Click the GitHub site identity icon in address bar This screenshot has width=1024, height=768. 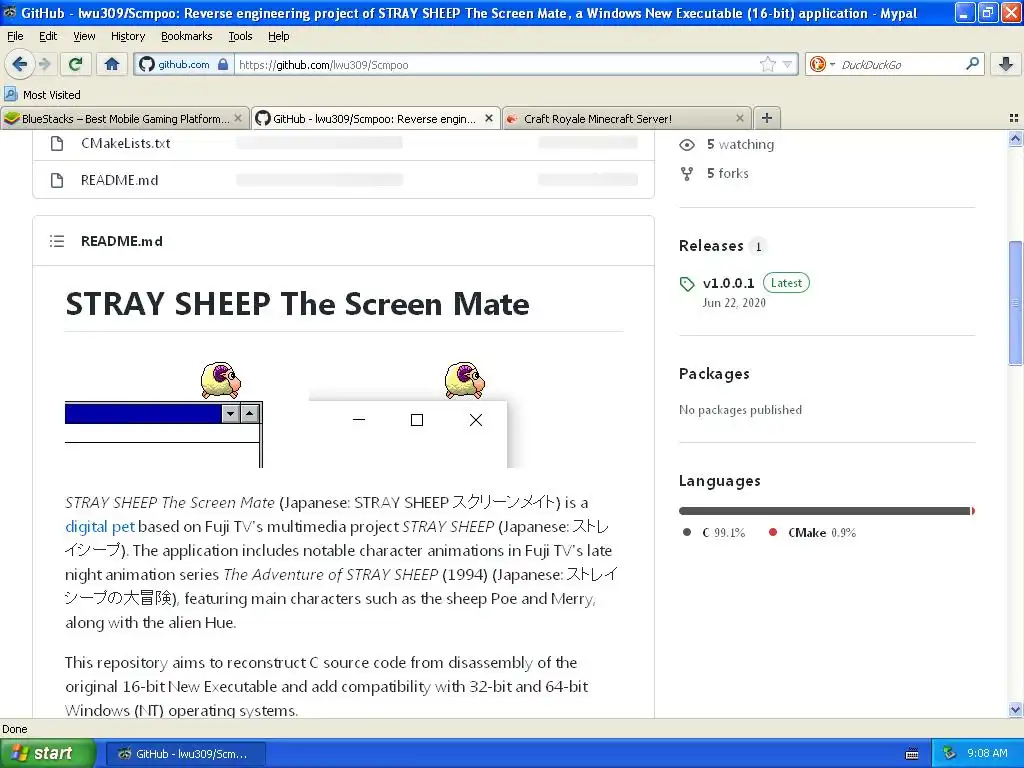pyautogui.click(x=147, y=64)
